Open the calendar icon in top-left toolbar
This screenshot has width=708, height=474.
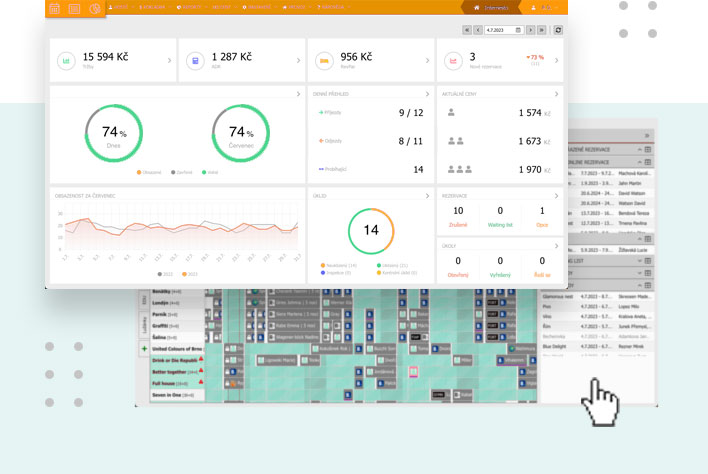point(54,8)
